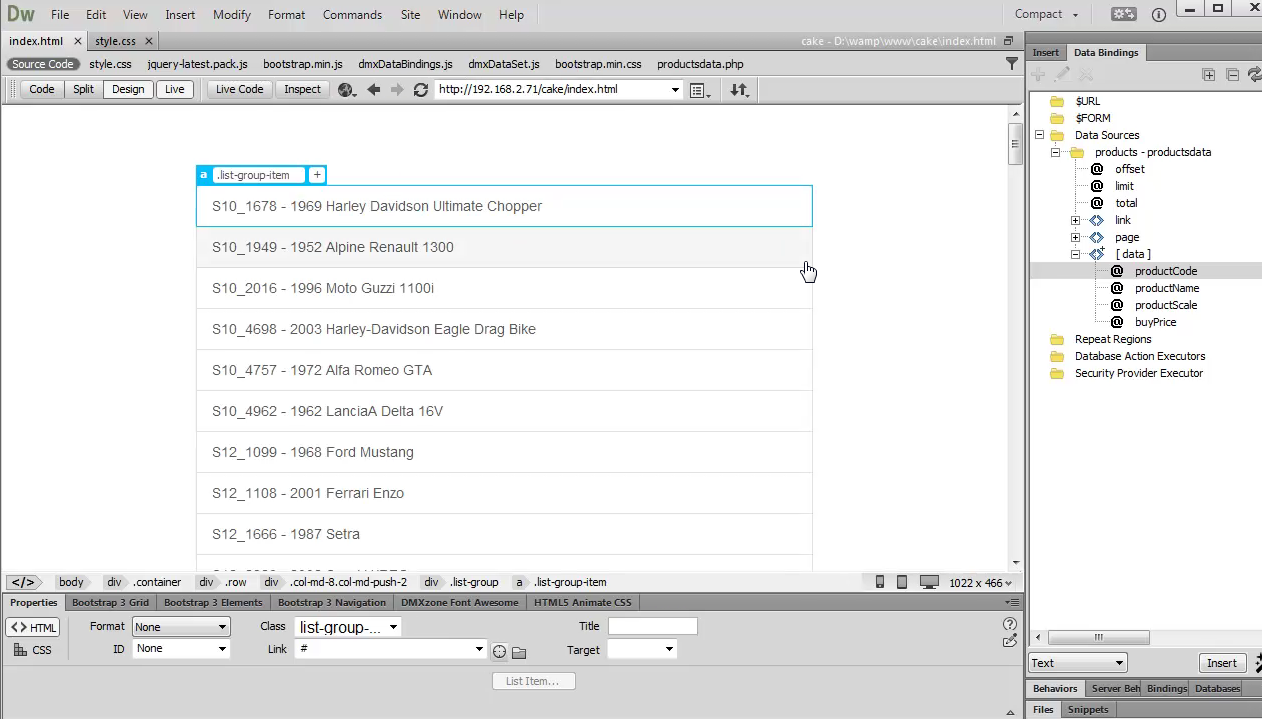Expand the link node
1262x719 pixels.
tap(1075, 220)
